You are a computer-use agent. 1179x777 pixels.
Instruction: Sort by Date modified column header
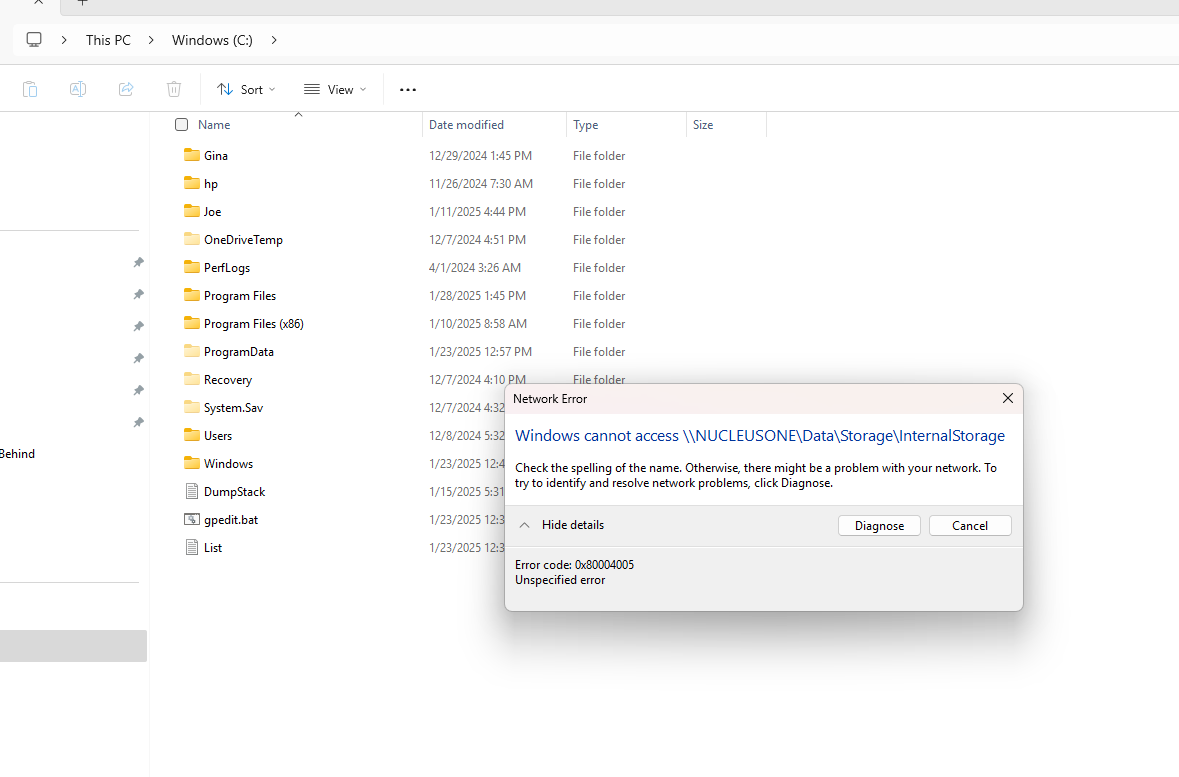tap(466, 125)
